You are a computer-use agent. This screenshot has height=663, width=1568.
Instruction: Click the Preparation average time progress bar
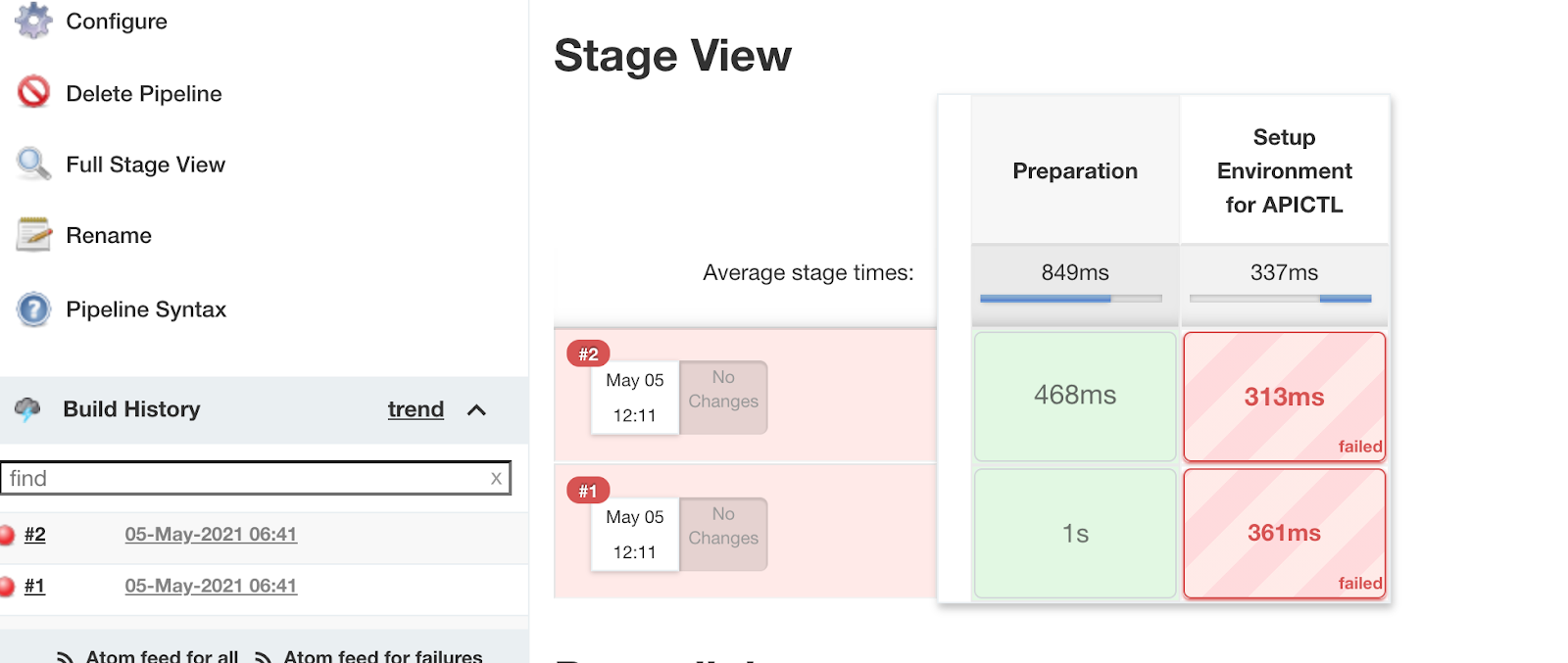1073,298
